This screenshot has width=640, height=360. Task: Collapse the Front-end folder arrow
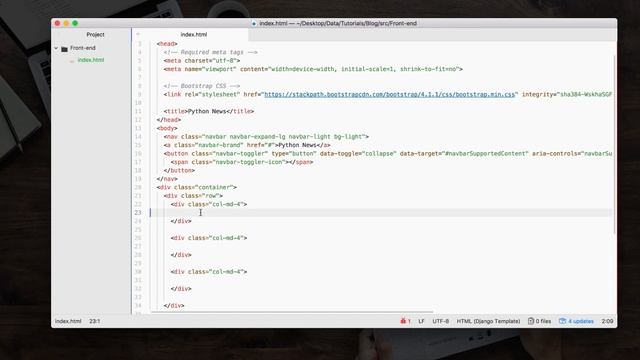56,48
